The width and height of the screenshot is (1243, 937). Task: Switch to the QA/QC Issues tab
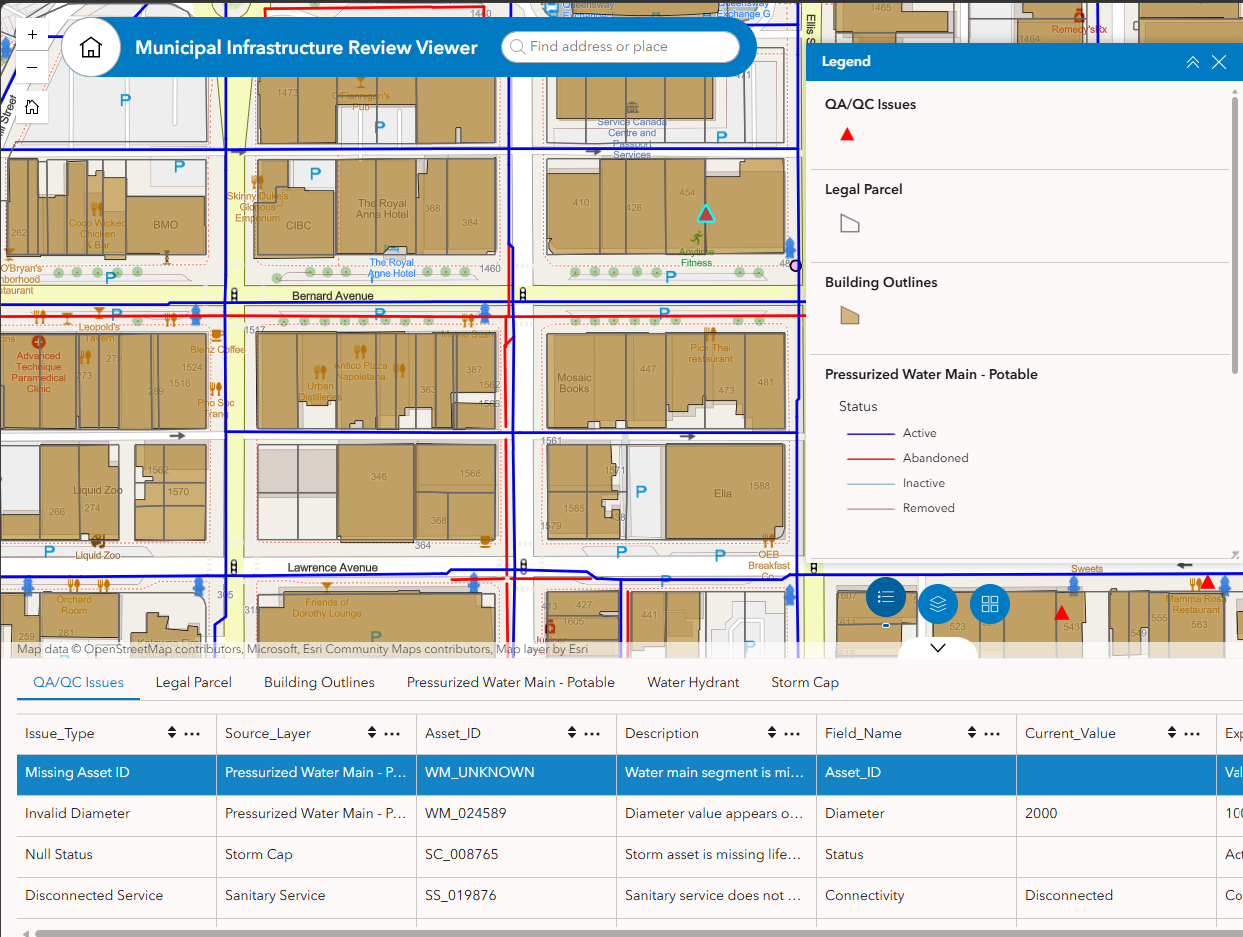click(78, 682)
